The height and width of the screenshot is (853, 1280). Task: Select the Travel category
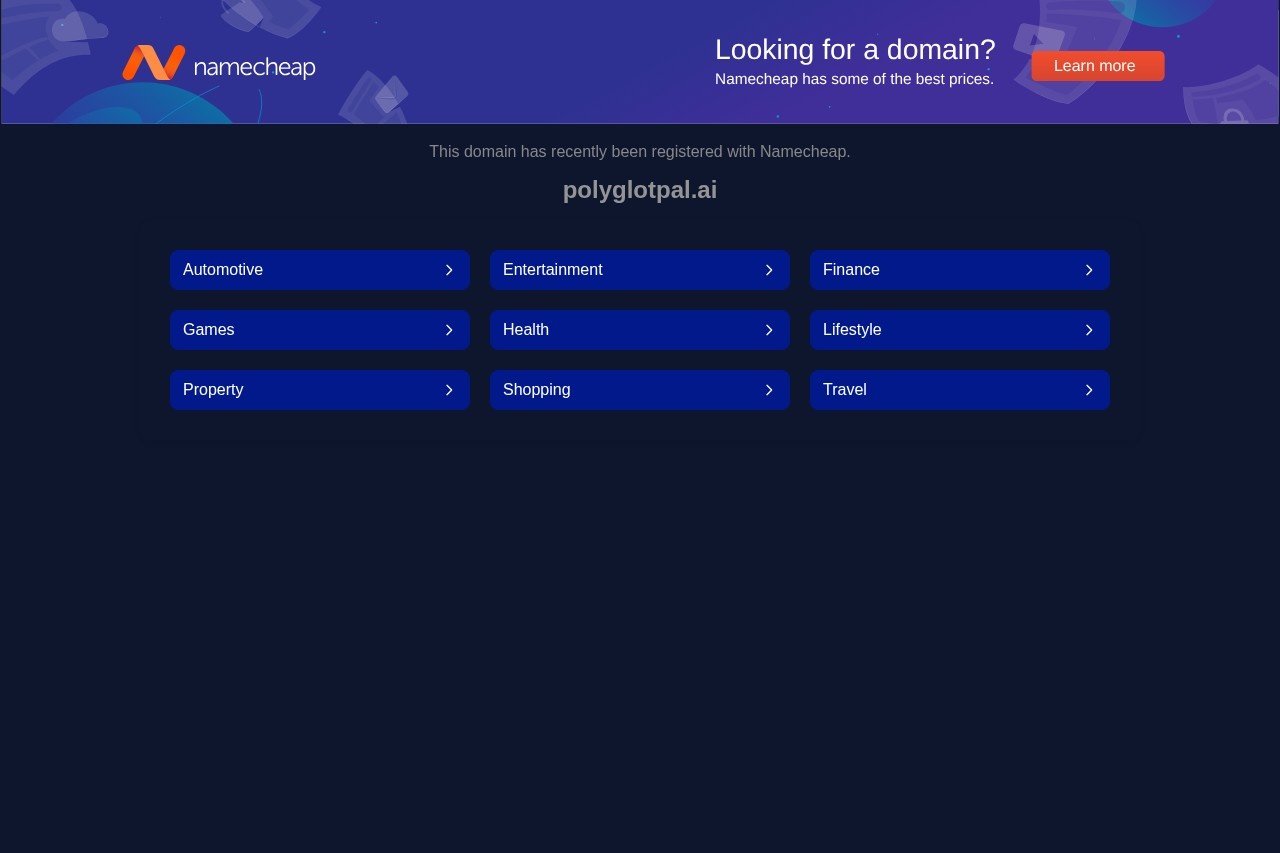[845, 390]
